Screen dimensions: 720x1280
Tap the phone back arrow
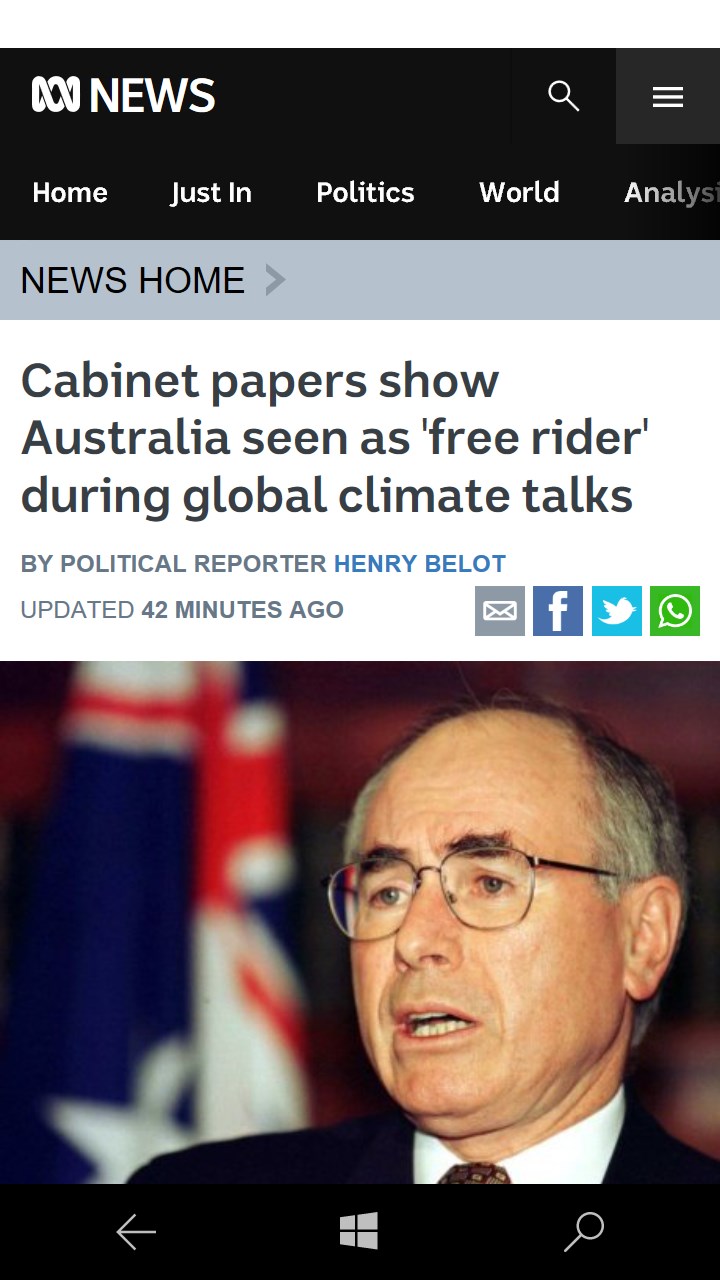tap(136, 1232)
